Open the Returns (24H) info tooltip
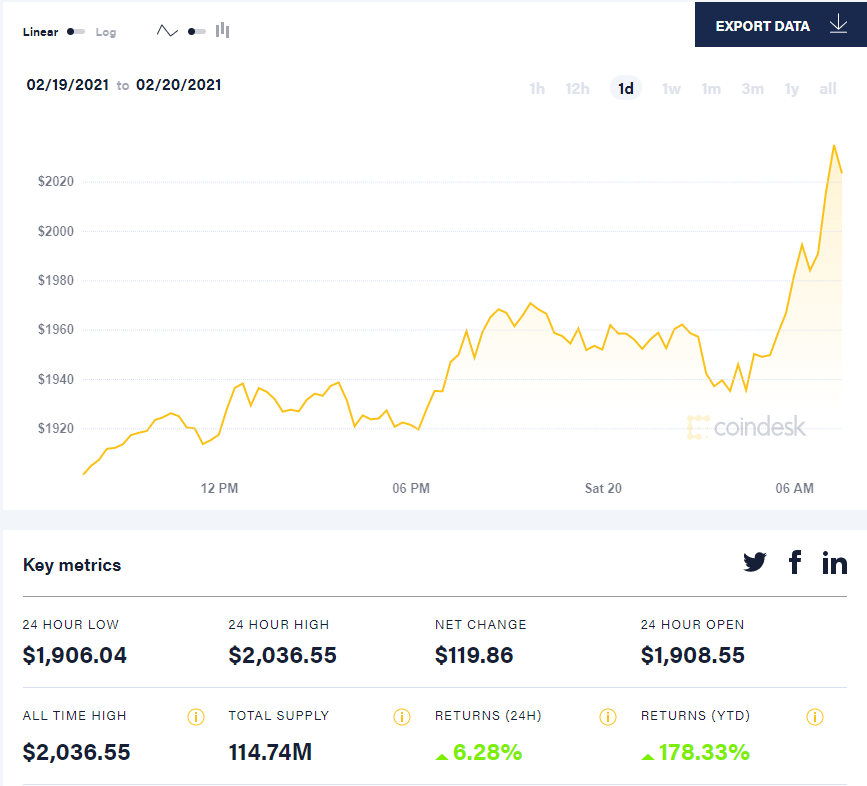This screenshot has width=867, height=786. [x=607, y=716]
